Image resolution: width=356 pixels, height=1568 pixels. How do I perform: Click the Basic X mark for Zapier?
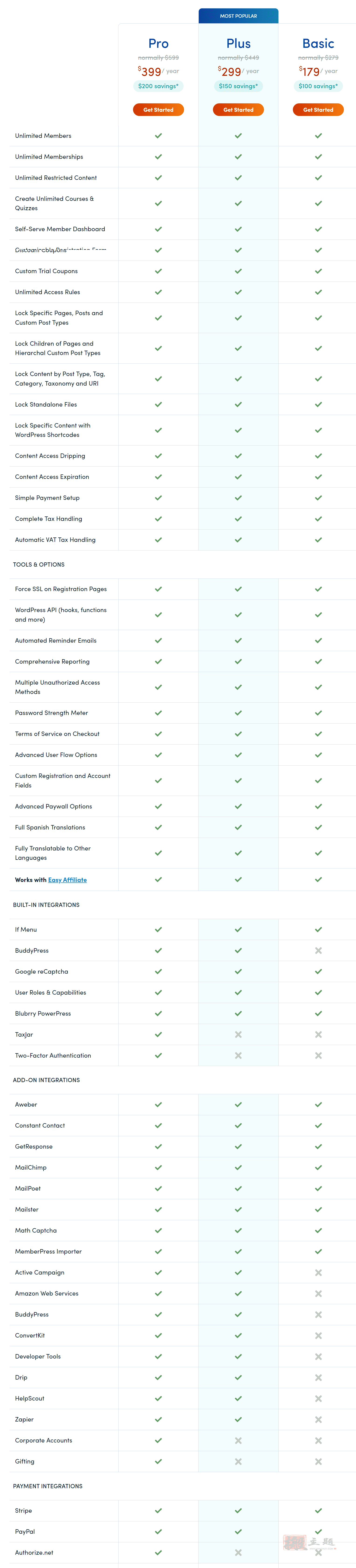pyautogui.click(x=318, y=1419)
